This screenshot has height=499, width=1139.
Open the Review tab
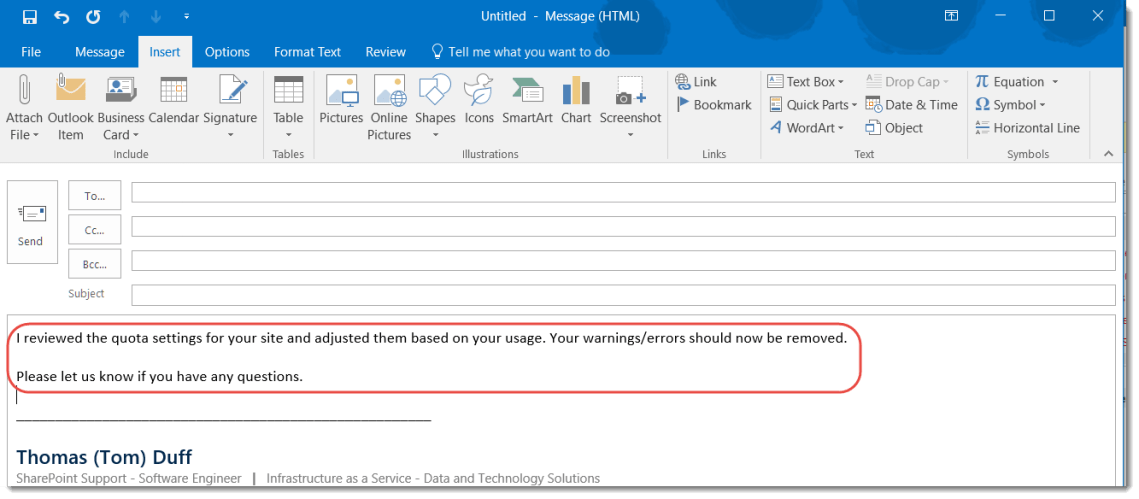385,52
